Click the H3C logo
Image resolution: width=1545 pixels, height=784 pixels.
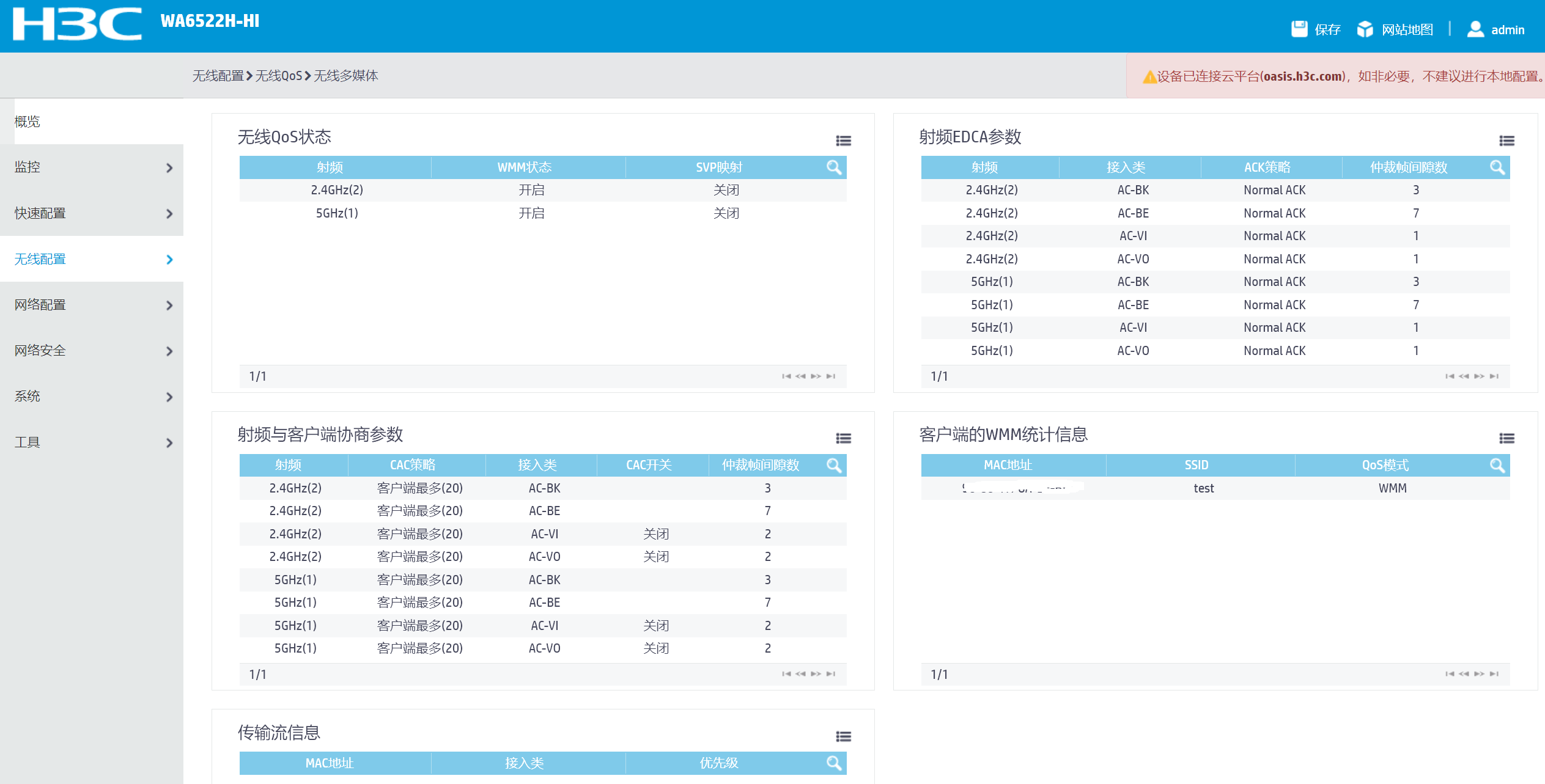pyautogui.click(x=77, y=24)
